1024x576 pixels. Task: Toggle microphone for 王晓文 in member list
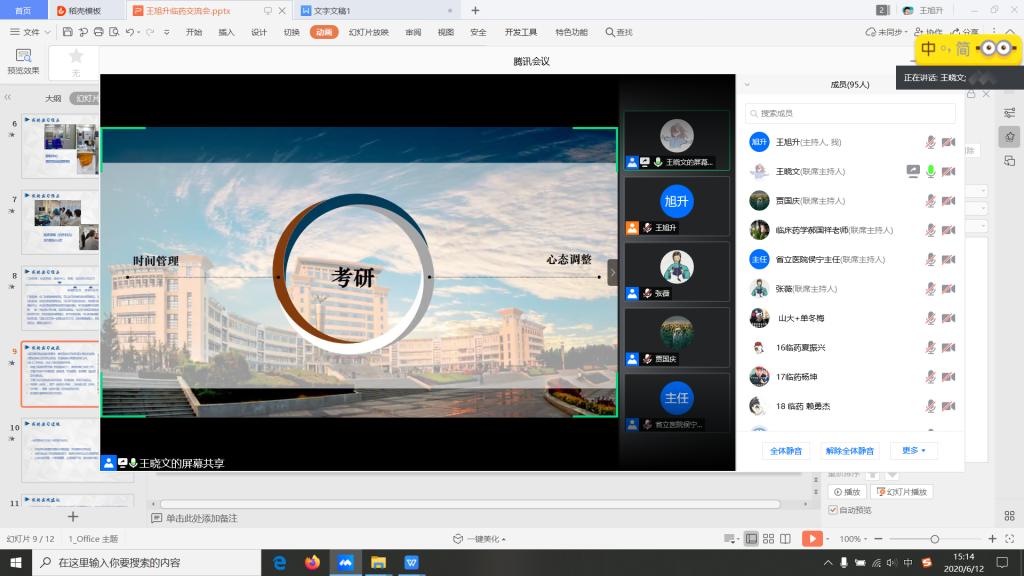click(x=930, y=172)
